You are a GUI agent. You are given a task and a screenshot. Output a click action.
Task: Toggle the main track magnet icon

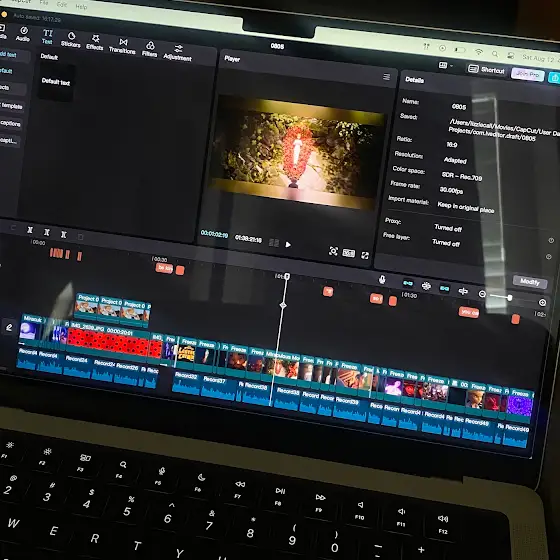pos(408,283)
